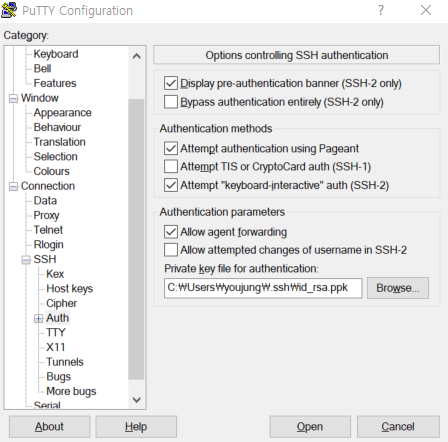Open TTY settings
The height and width of the screenshot is (442, 448).
(x=56, y=333)
